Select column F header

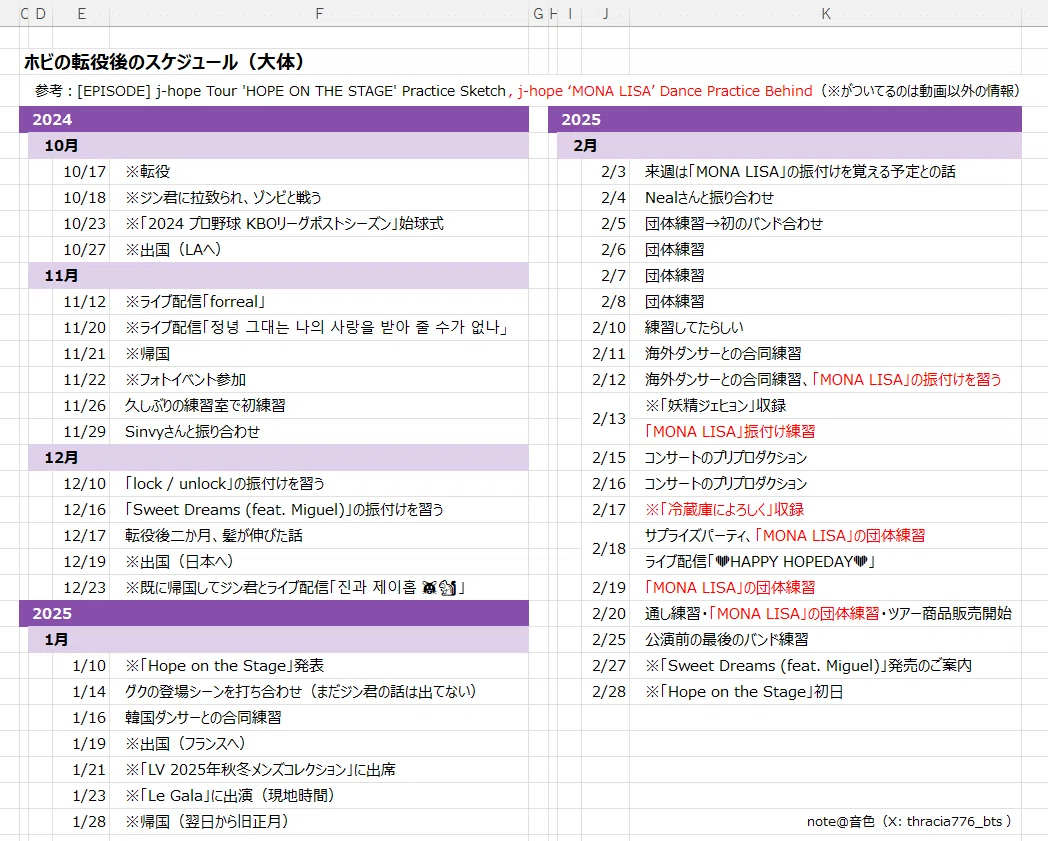tap(319, 13)
